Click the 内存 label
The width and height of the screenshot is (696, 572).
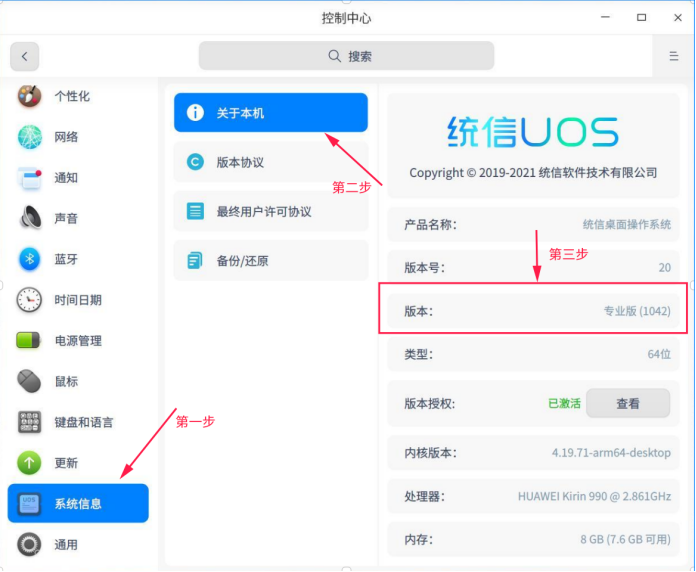[x=418, y=539]
